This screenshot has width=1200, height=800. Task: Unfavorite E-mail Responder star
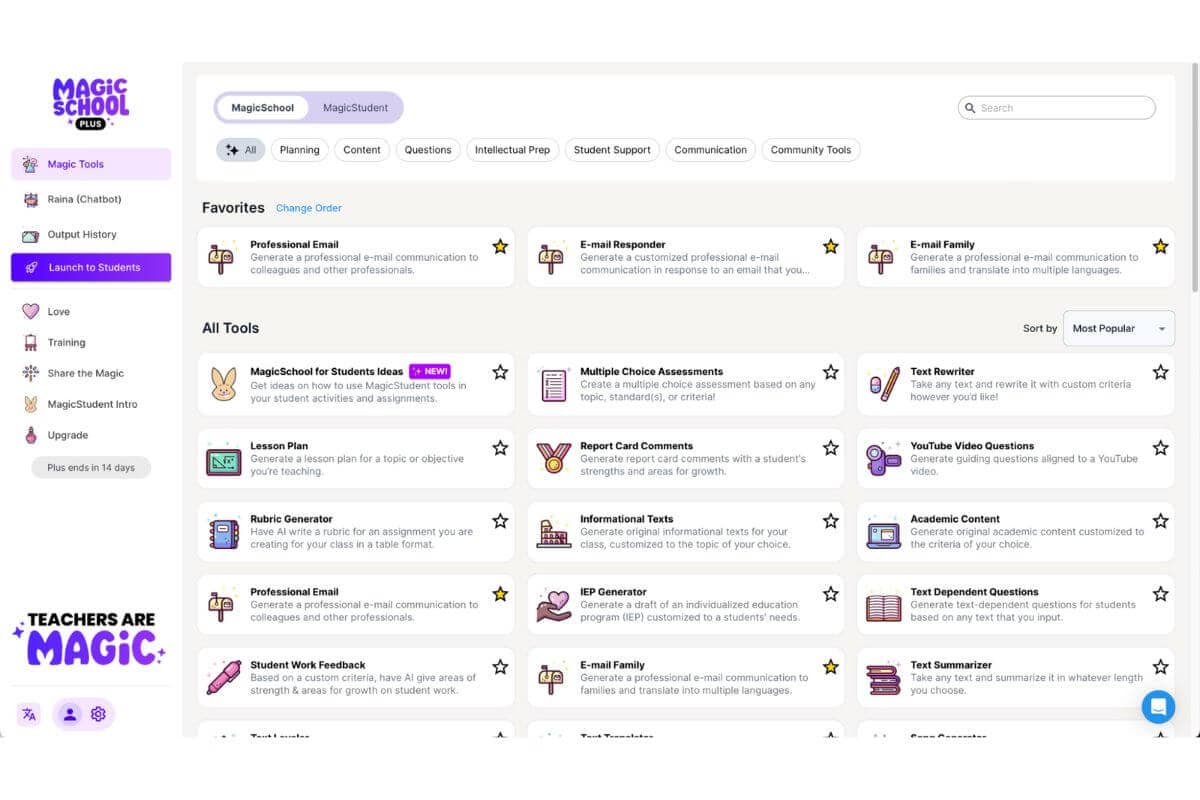point(830,246)
